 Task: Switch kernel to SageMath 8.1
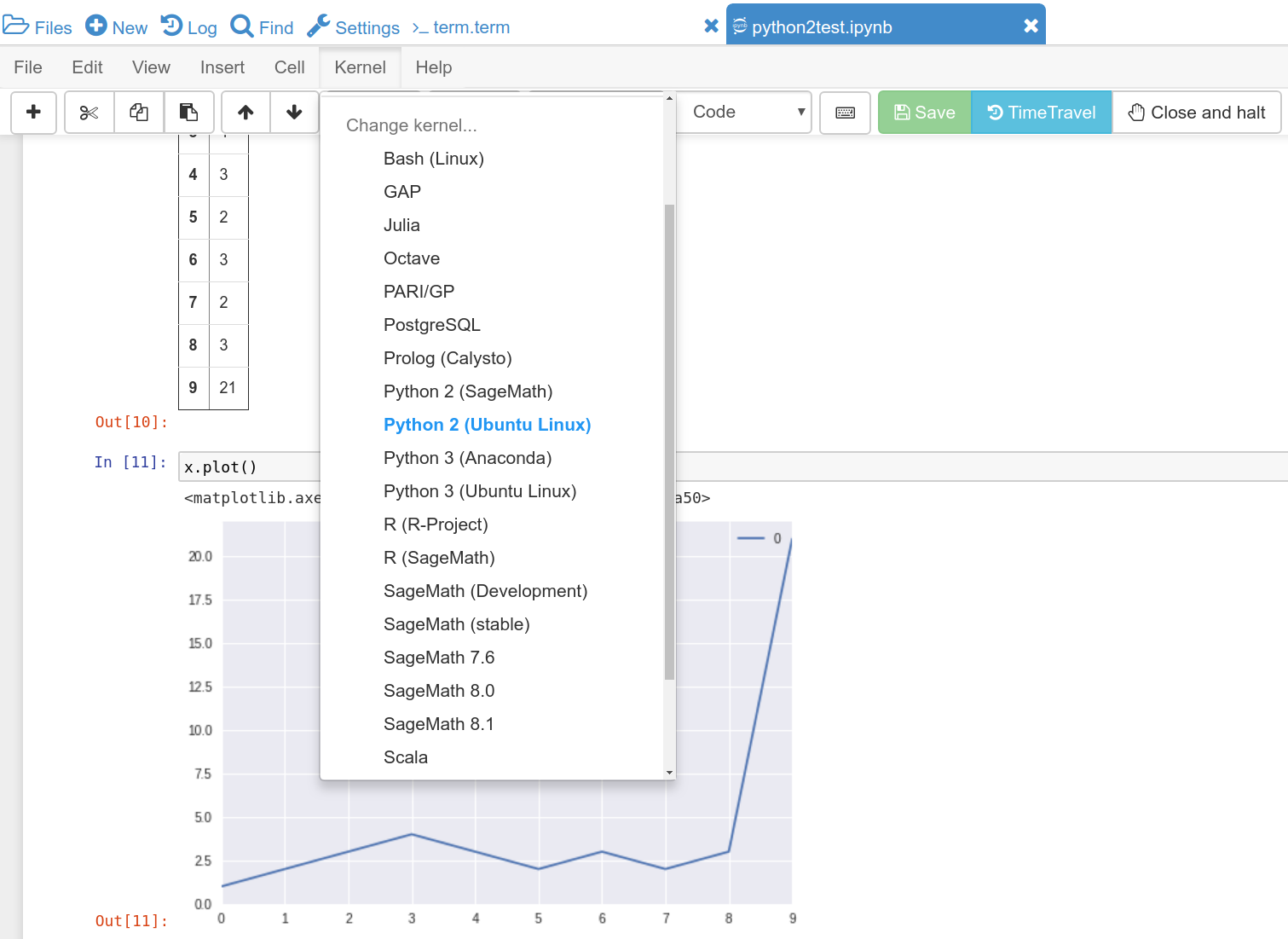(438, 724)
